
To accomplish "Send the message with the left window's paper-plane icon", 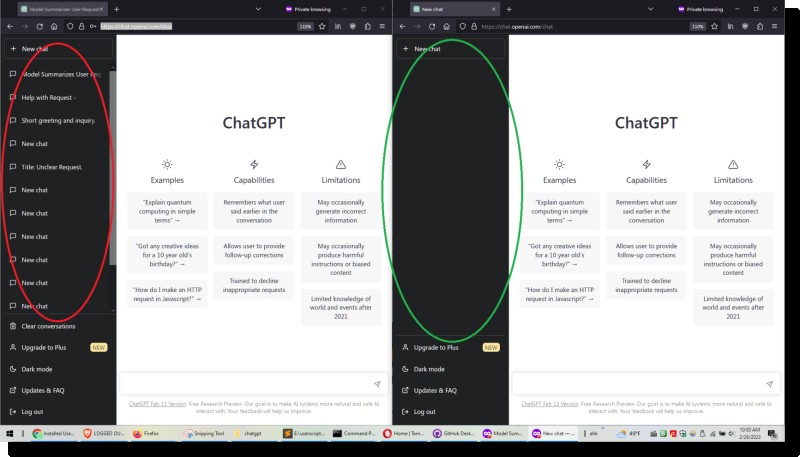I will (x=377, y=384).
